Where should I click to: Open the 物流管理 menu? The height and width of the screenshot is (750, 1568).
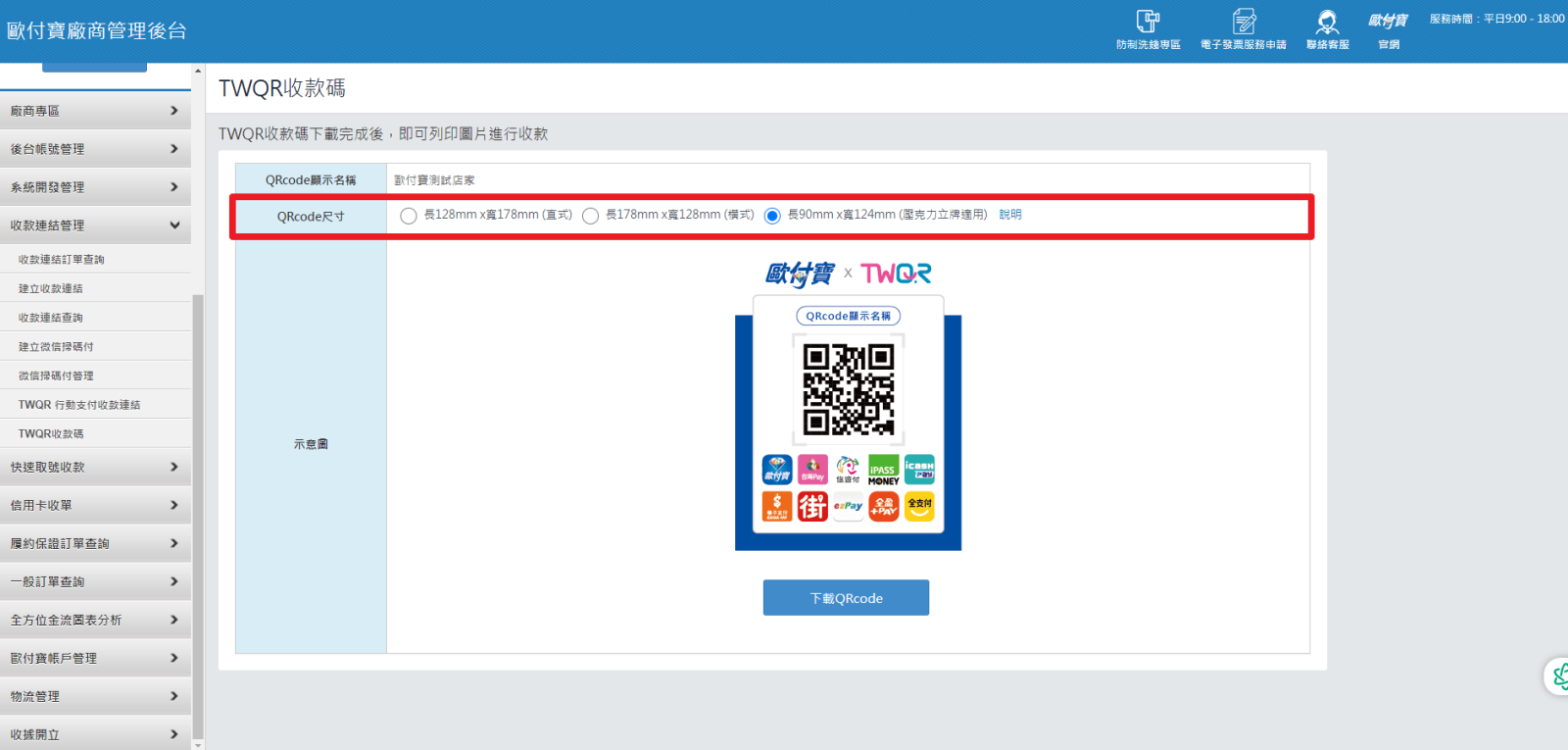[95, 697]
